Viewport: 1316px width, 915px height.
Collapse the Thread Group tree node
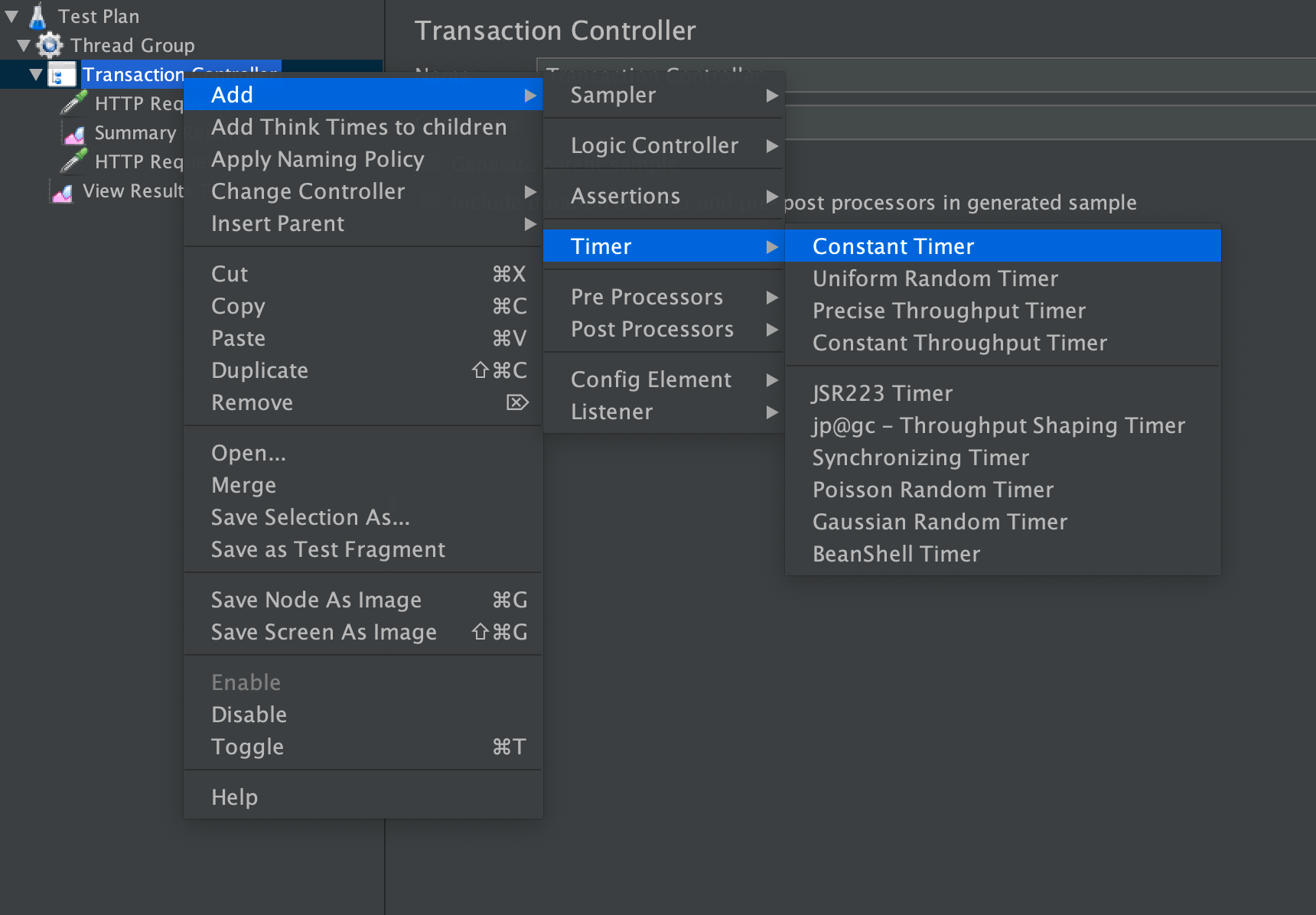tap(24, 45)
